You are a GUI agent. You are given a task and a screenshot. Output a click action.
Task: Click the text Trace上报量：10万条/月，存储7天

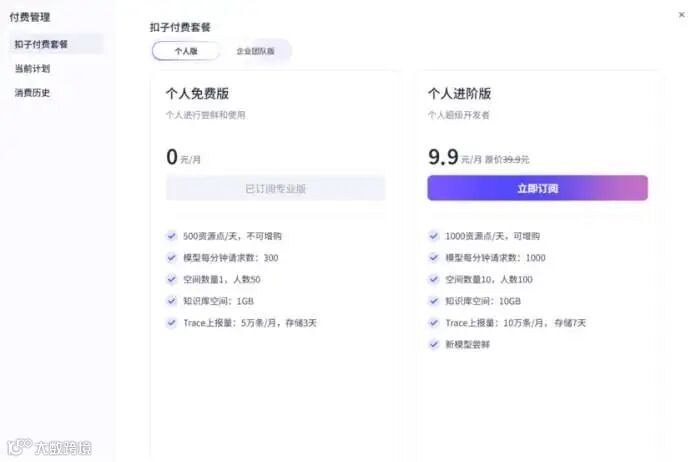pyautogui.click(x=515, y=323)
